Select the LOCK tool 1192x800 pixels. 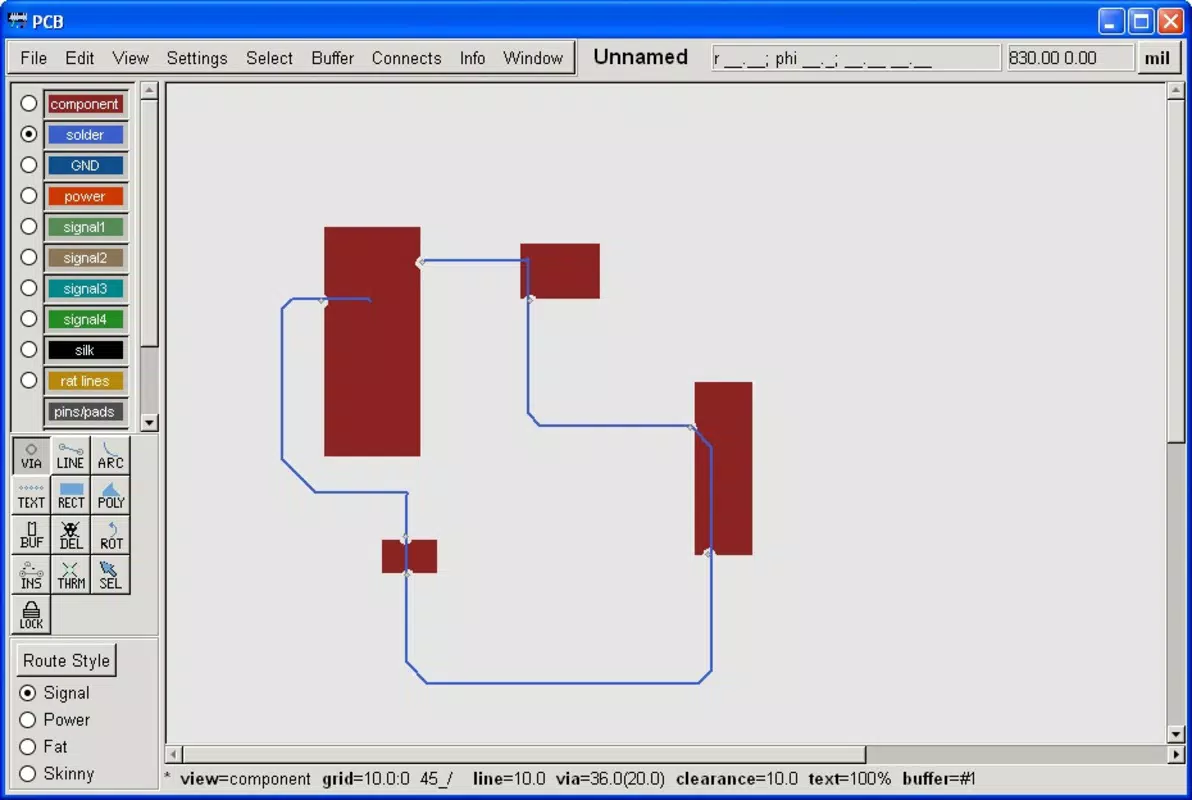pos(31,615)
